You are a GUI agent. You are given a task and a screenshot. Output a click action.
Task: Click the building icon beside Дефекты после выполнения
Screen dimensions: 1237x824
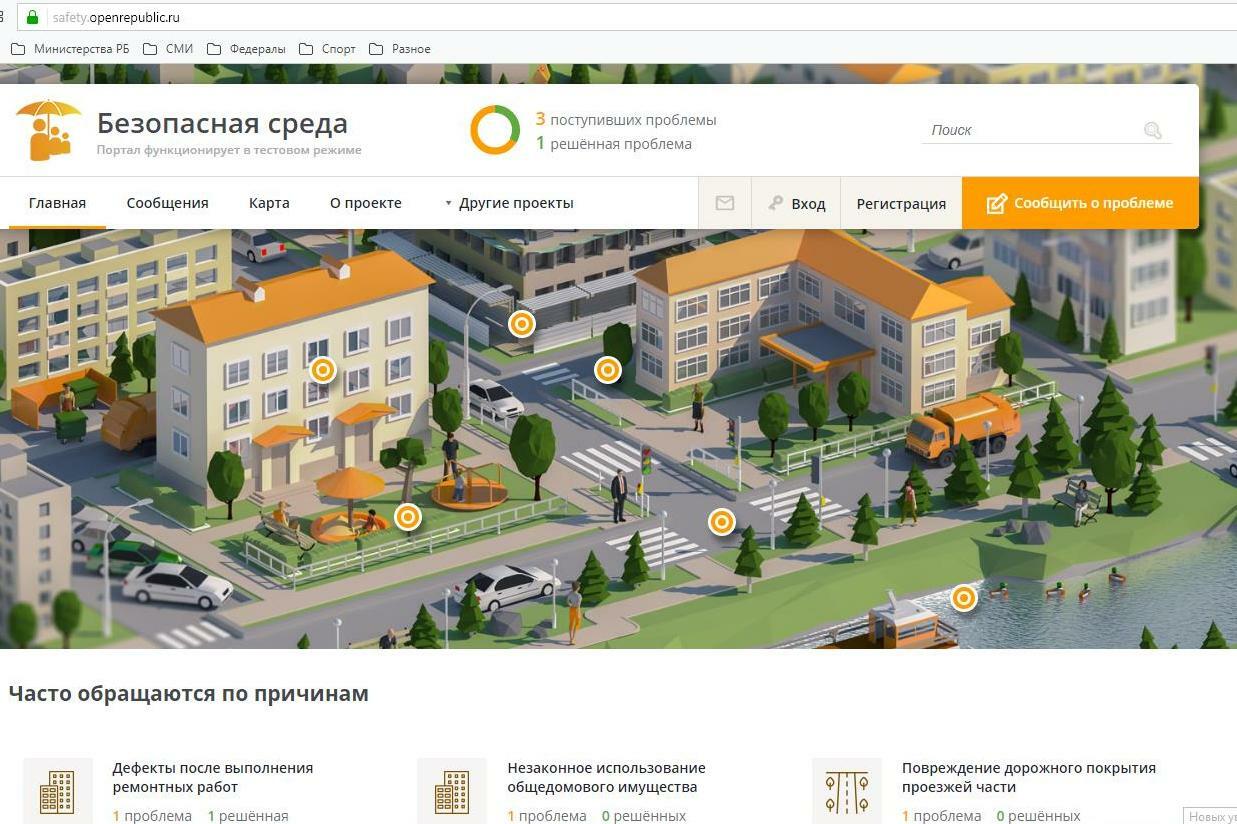[x=57, y=792]
